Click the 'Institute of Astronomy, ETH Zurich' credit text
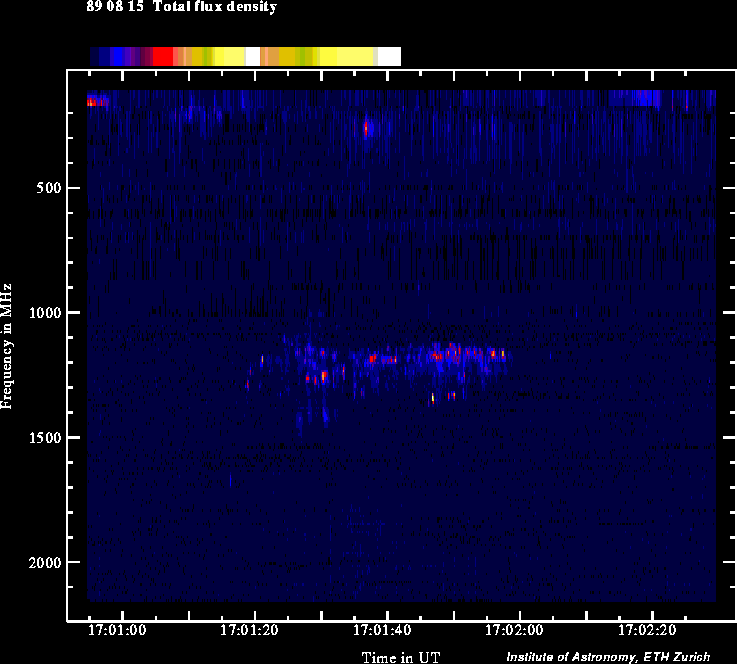The width and height of the screenshot is (737, 664). [608, 656]
